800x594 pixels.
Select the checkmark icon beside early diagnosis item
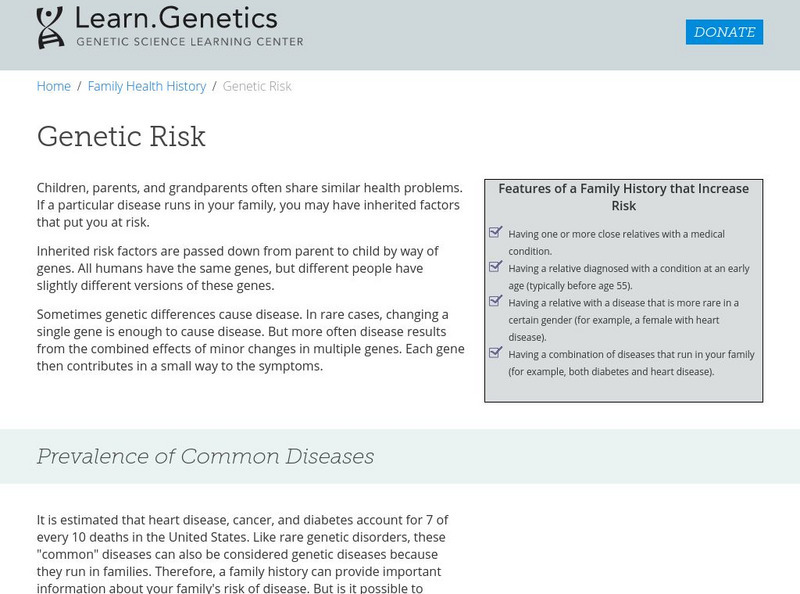493,265
